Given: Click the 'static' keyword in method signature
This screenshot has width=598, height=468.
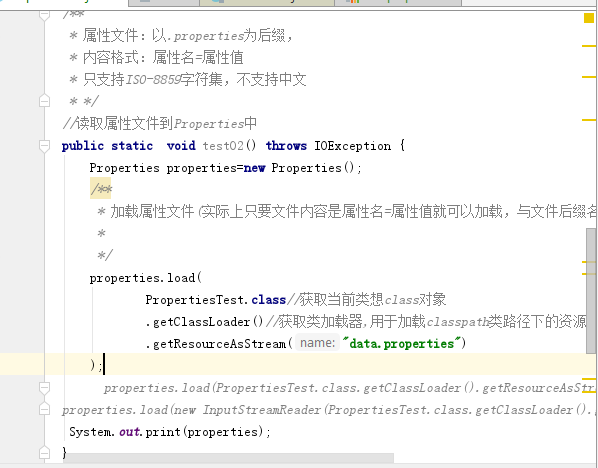Looking at the screenshot, I should coord(132,146).
